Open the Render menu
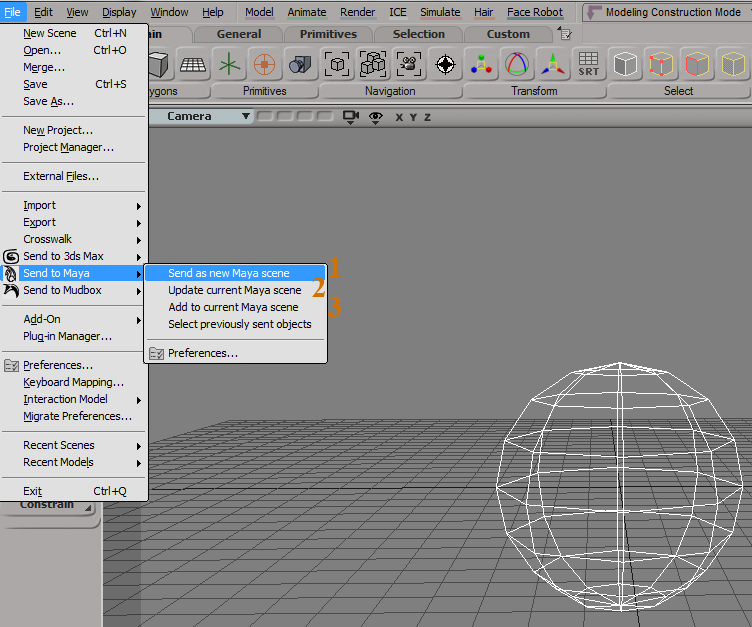Screen dimensions: 752x627 [x=357, y=12]
